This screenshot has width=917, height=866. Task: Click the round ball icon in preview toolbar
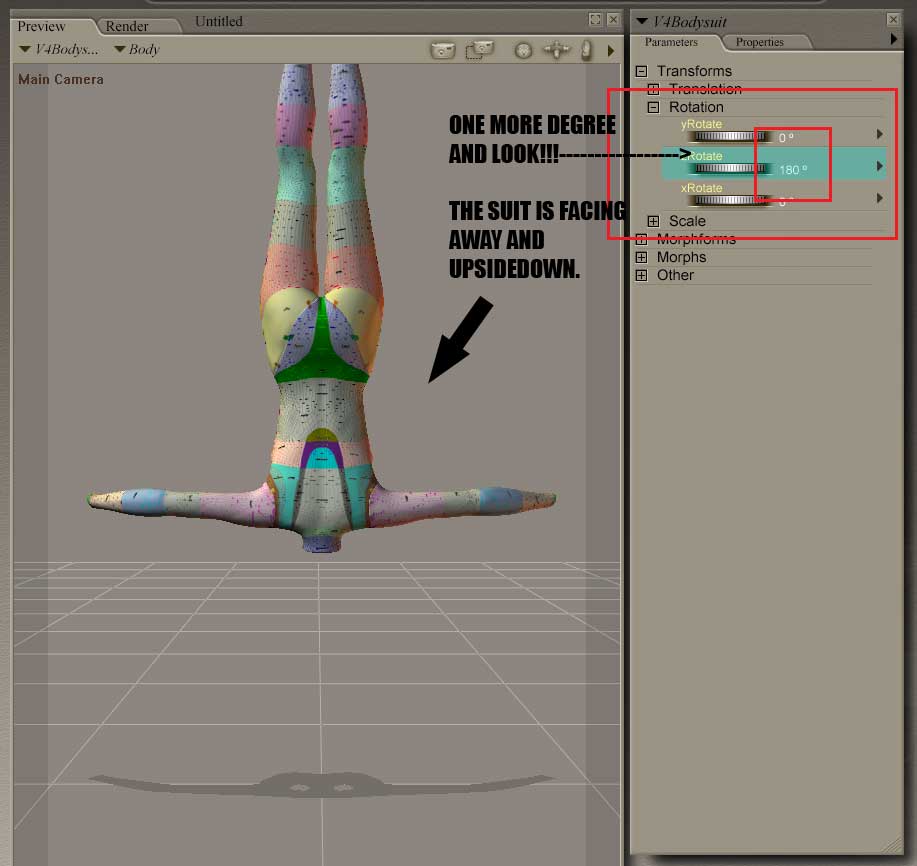(x=522, y=50)
